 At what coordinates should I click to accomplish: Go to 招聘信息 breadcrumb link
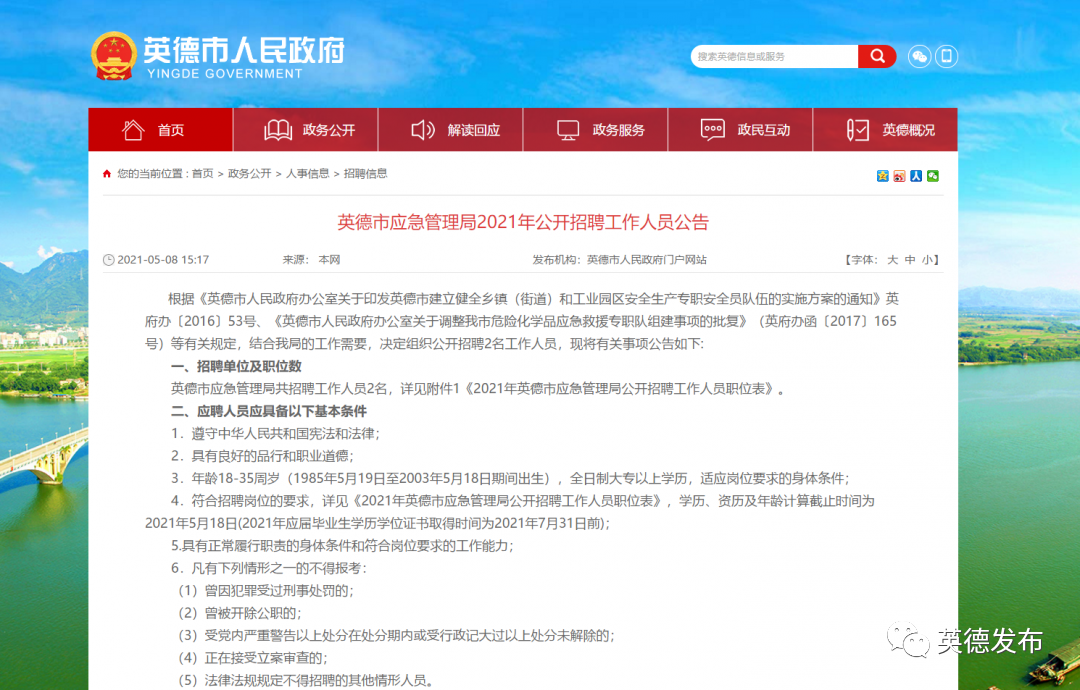365,174
